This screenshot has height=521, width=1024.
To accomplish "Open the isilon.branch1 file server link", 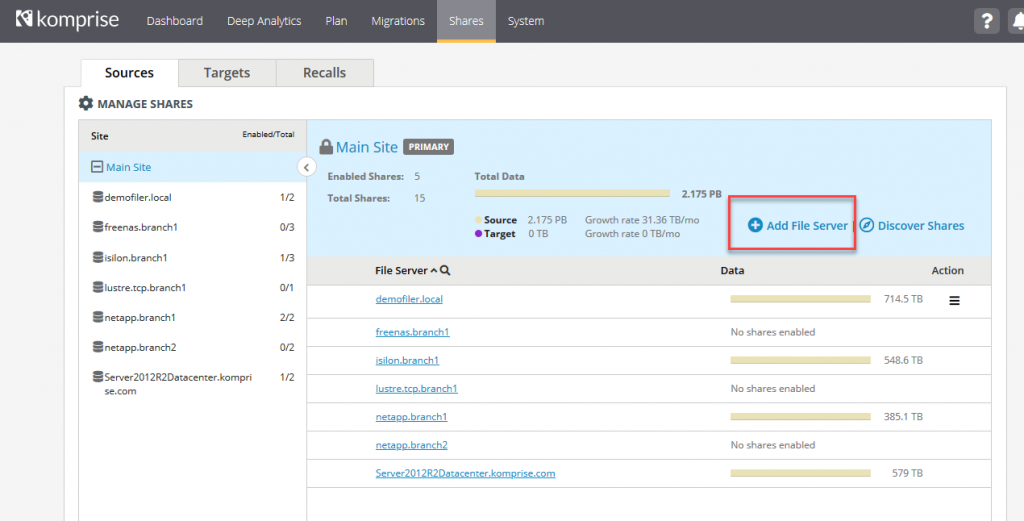I will pos(407,360).
